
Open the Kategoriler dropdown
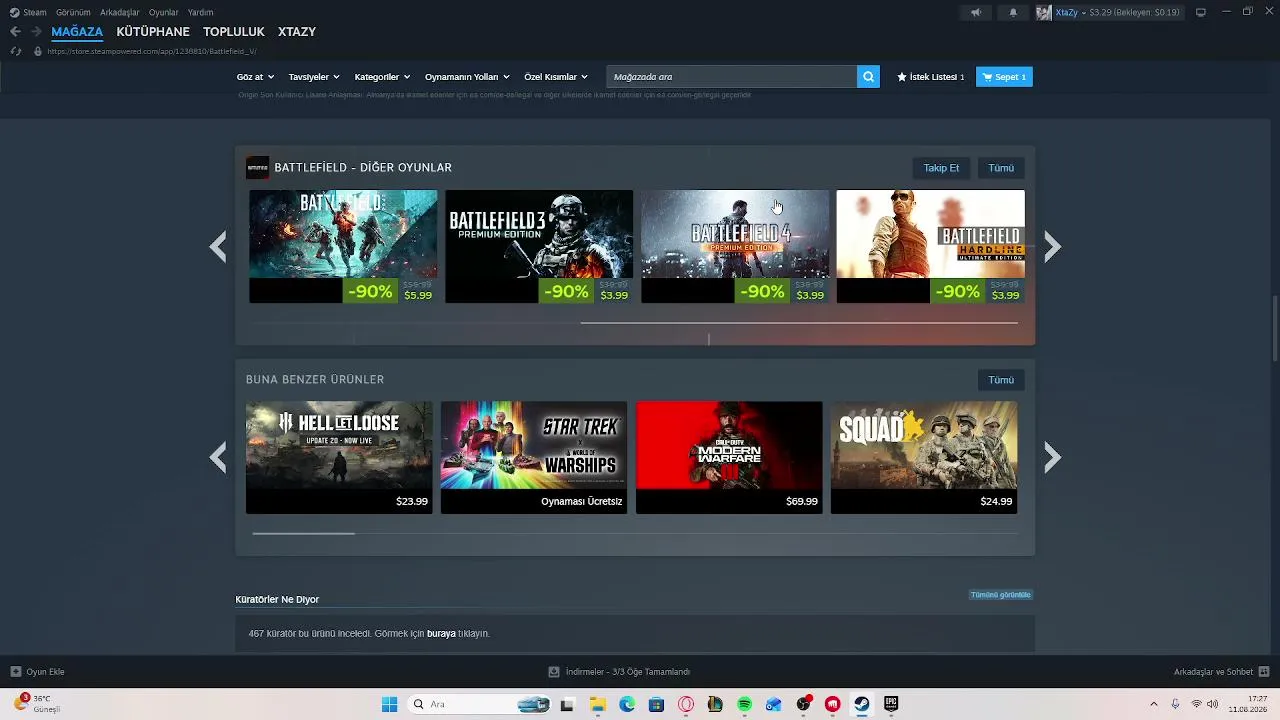383,77
